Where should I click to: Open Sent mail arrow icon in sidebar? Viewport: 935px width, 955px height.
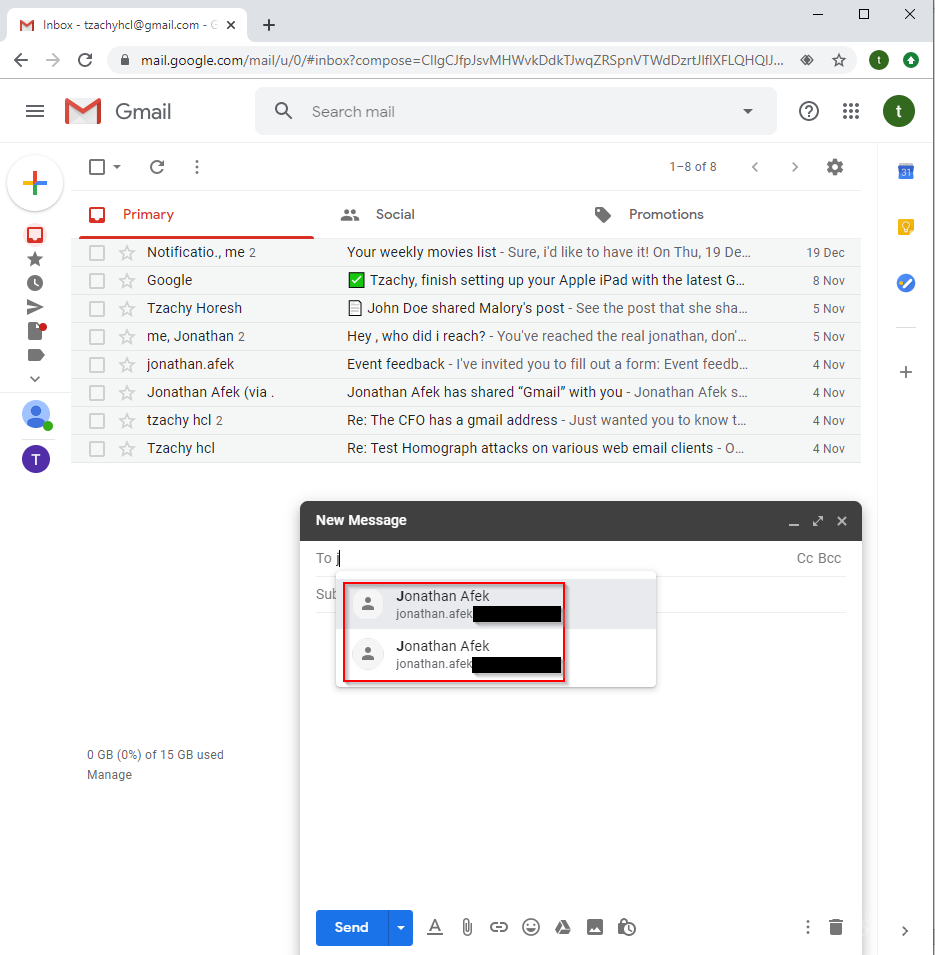[x=35, y=307]
